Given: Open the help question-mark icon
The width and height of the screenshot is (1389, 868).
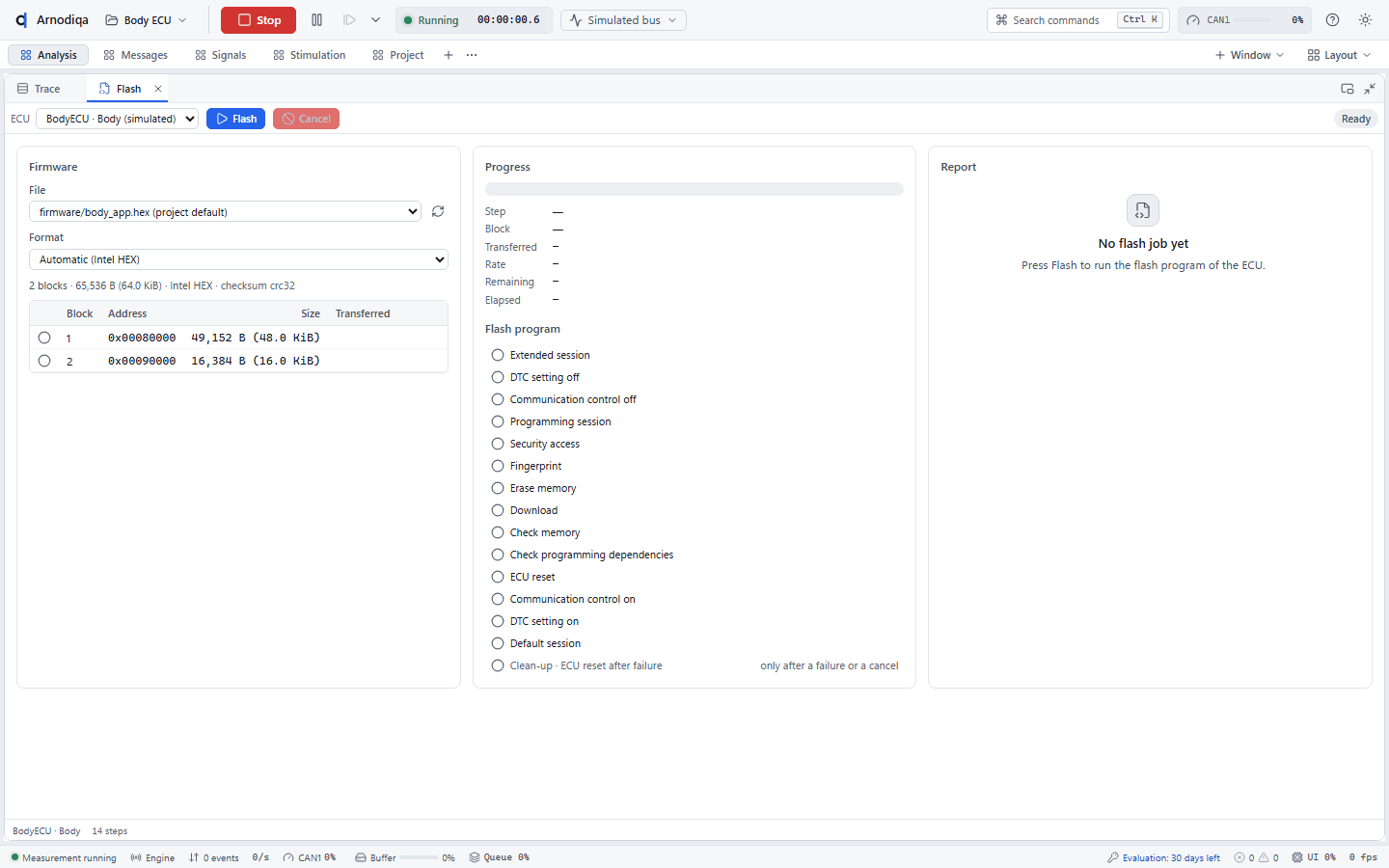Looking at the screenshot, I should point(1333,20).
